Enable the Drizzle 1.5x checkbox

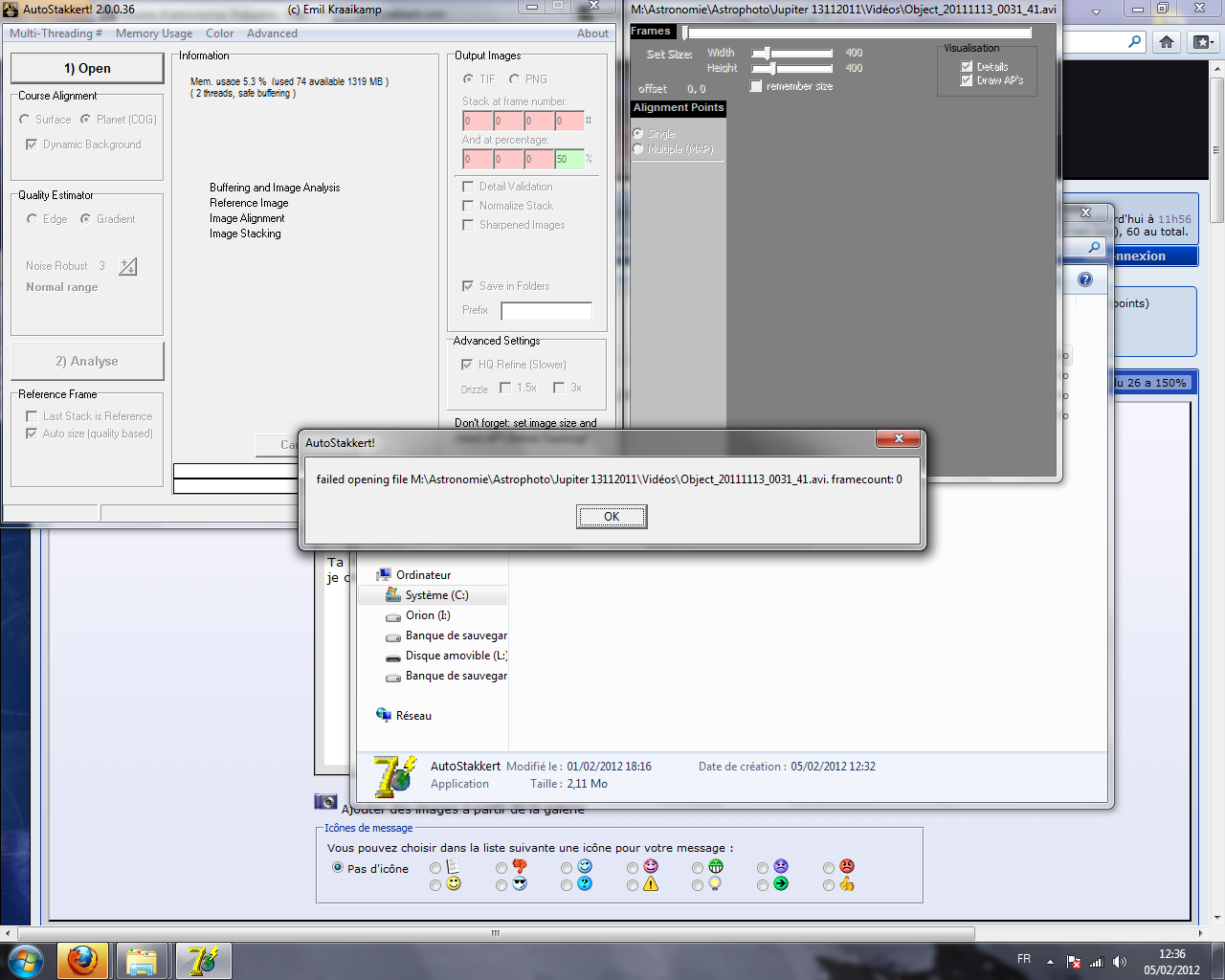click(x=505, y=388)
